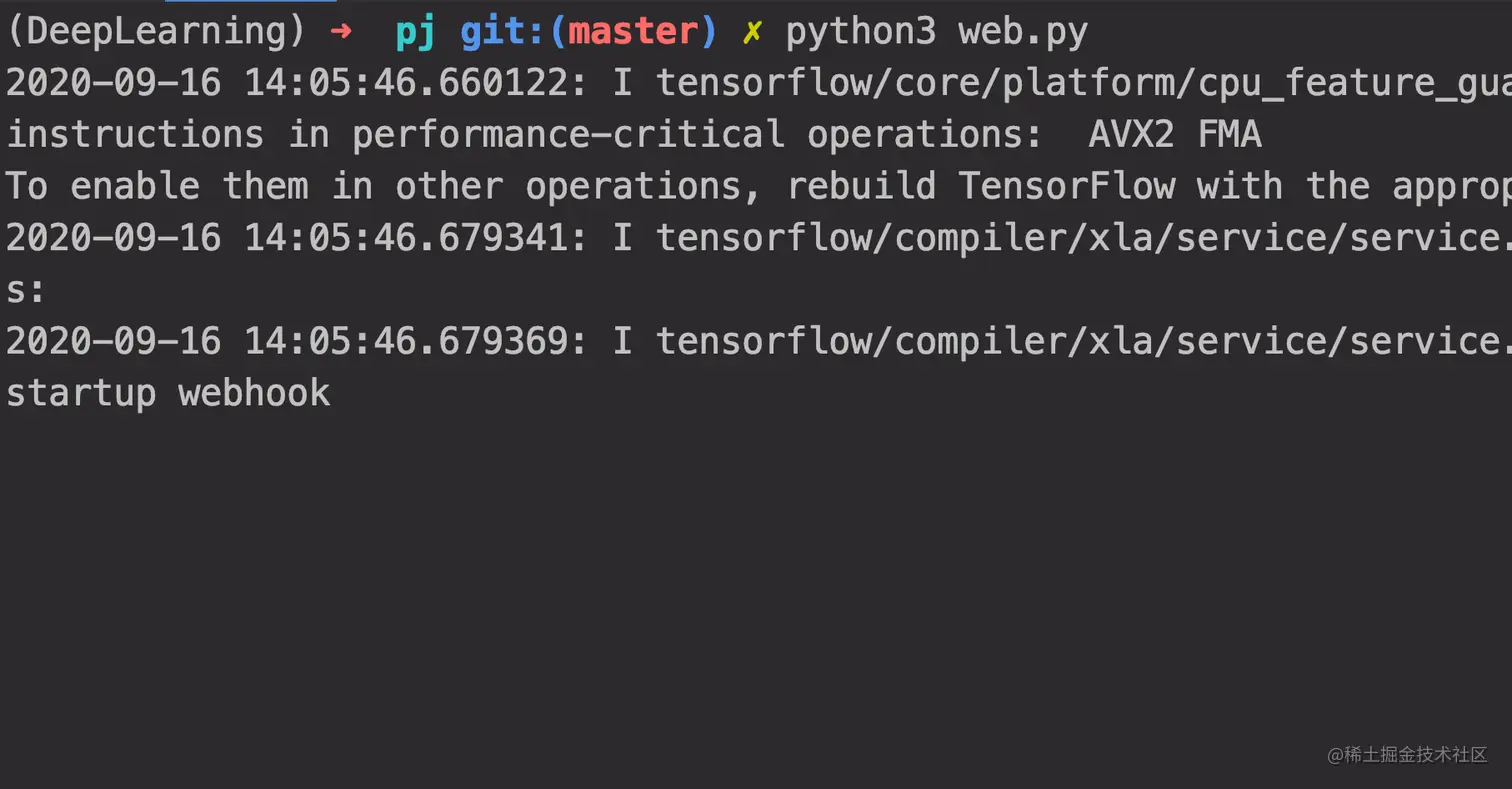The image size is (1512, 789).
Task: Click the FMA instruction text
Action: coord(1229,135)
